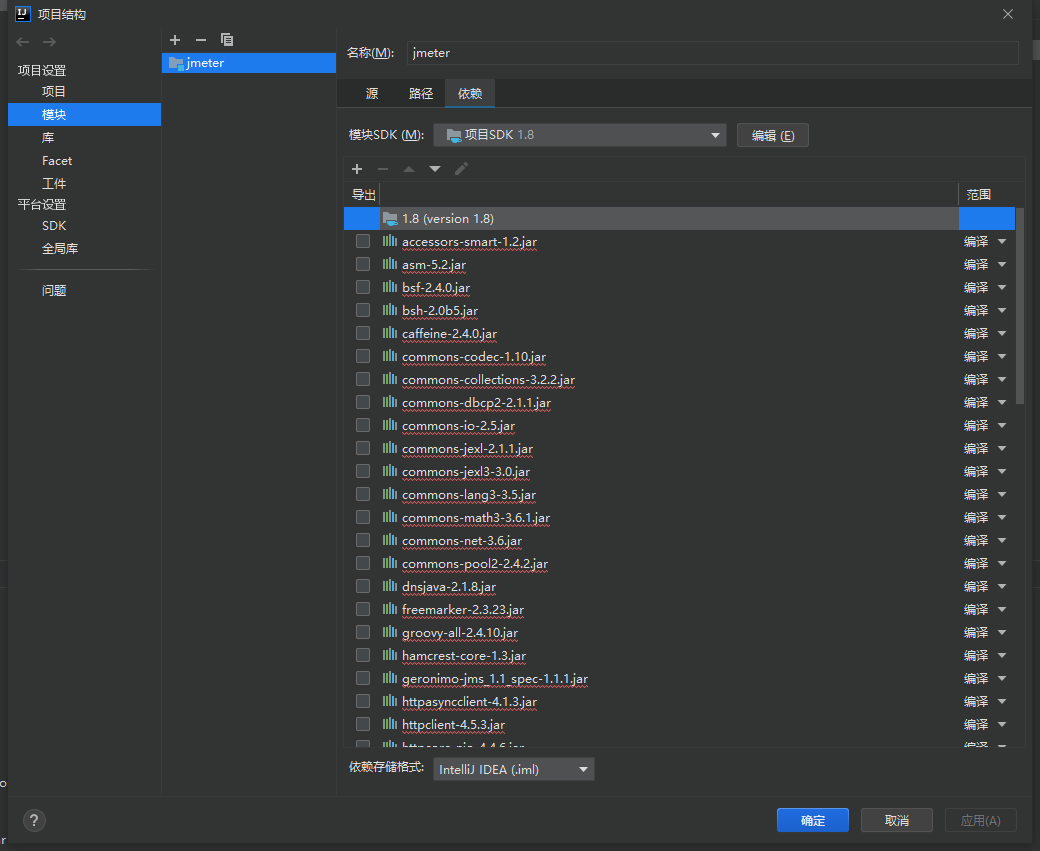Click the library icon of commons-io-2.5.jar
Viewport: 1040px width, 851px height.
(x=390, y=425)
